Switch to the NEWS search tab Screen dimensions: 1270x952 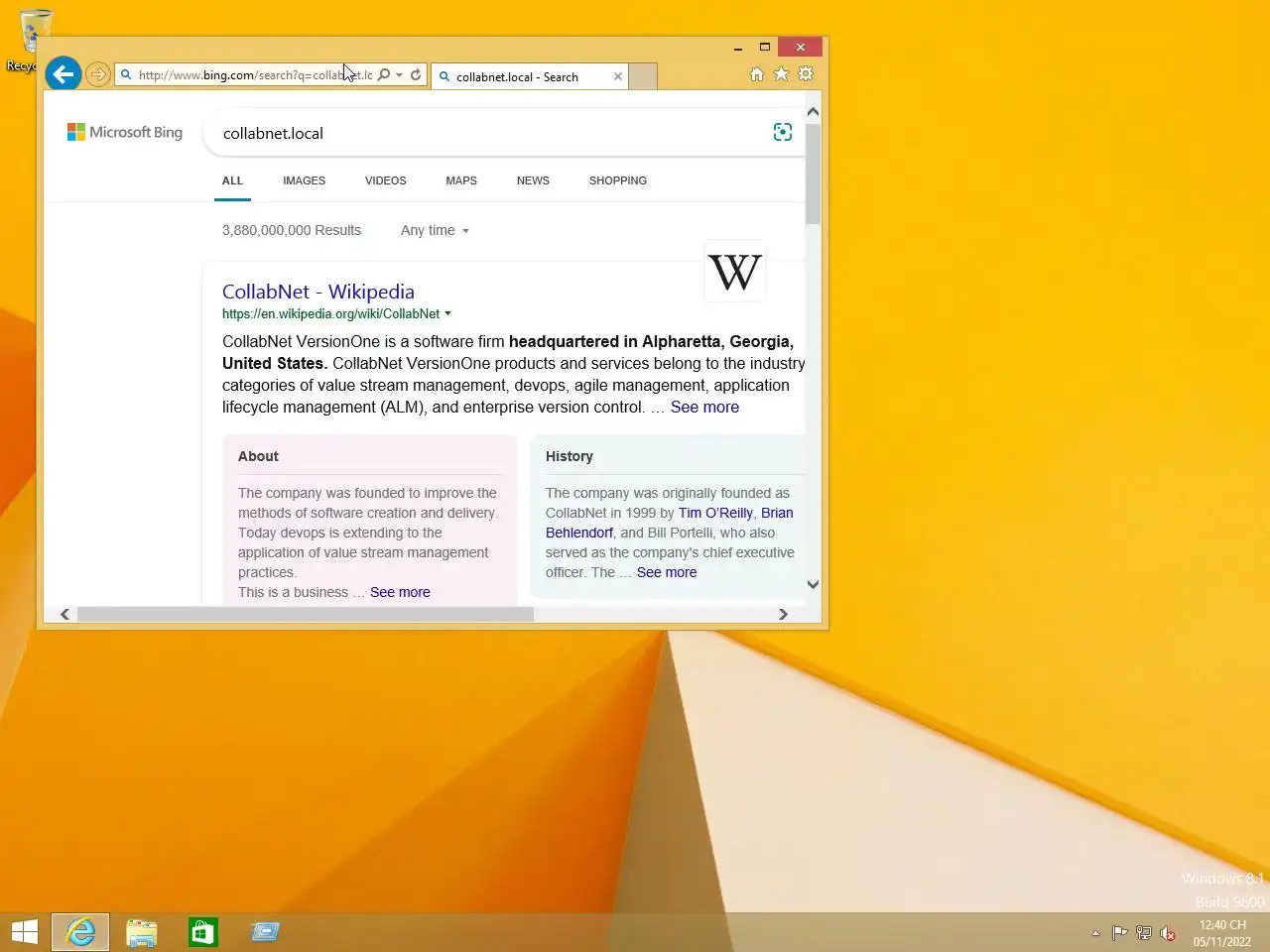(x=533, y=180)
